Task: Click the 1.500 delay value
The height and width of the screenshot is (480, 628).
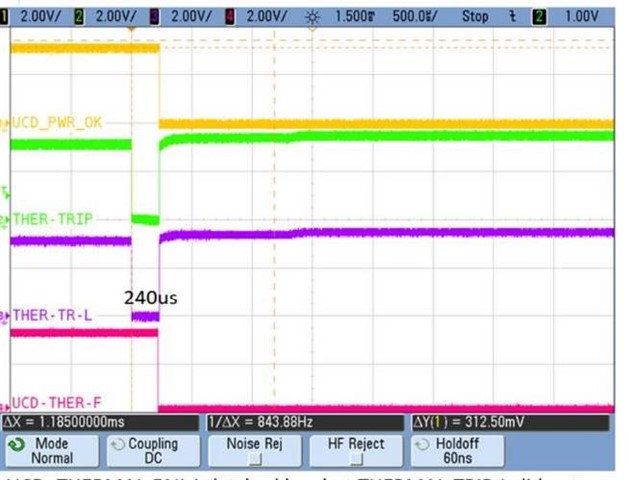Action: click(355, 16)
